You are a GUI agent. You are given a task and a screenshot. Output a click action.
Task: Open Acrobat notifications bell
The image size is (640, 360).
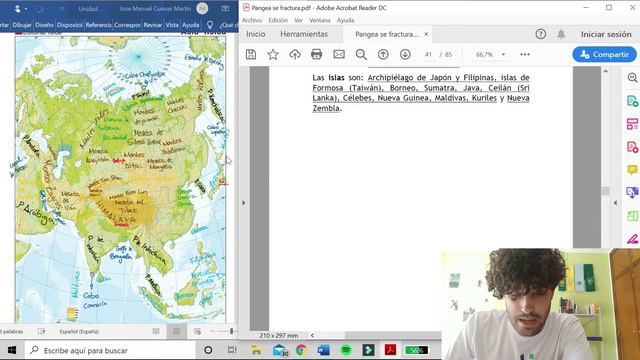(x=562, y=34)
